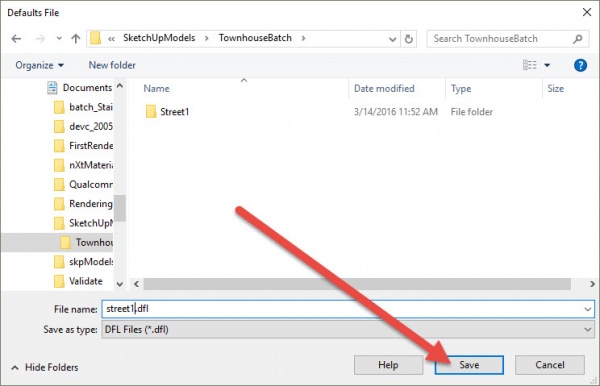Screen dimensions: 600x386
Task: Open devc_2005 folder in tree
Action: pyautogui.click(x=83, y=126)
